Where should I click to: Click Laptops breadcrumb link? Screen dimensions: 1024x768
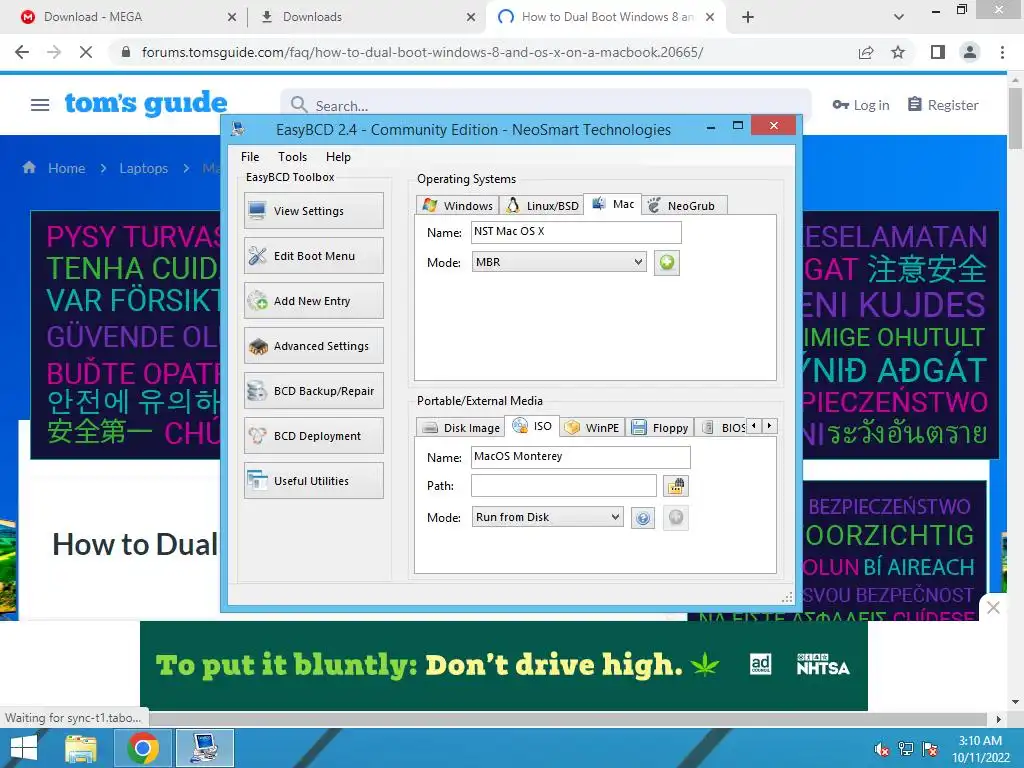coord(144,168)
